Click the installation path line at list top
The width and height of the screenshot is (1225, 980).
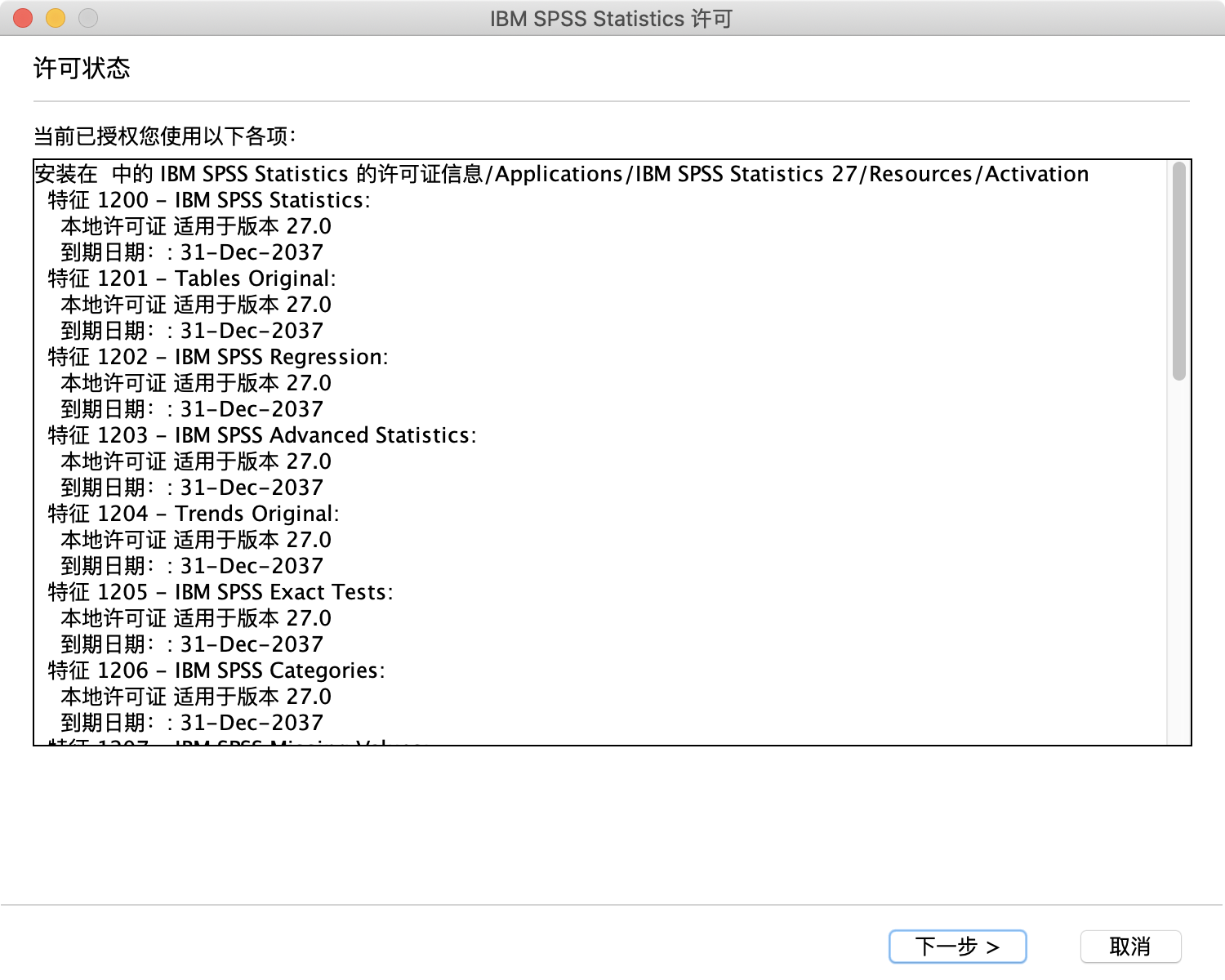(561, 174)
